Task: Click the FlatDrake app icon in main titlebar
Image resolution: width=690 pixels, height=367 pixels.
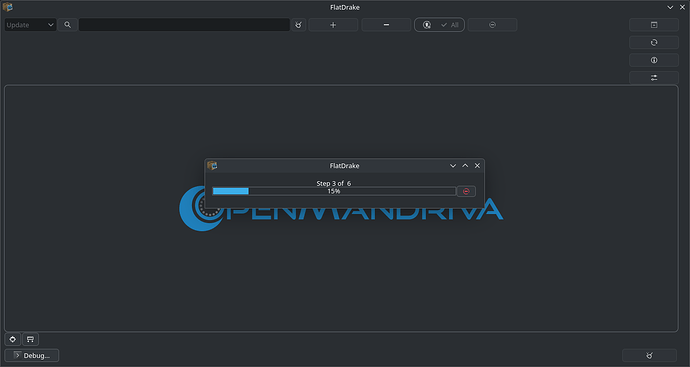Action: pyautogui.click(x=7, y=7)
